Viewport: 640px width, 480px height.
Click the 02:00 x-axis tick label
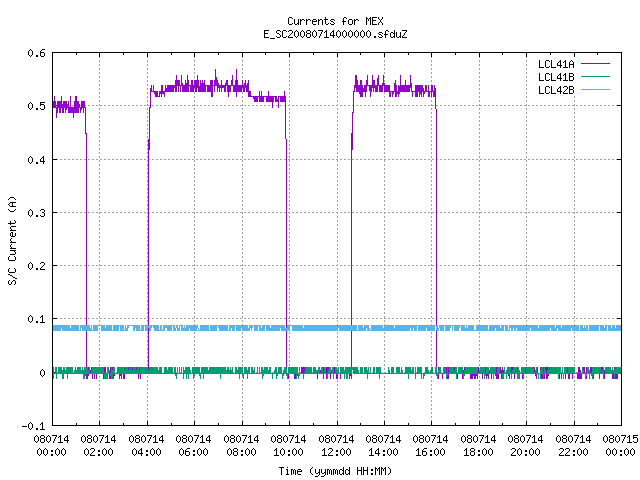coord(98,452)
